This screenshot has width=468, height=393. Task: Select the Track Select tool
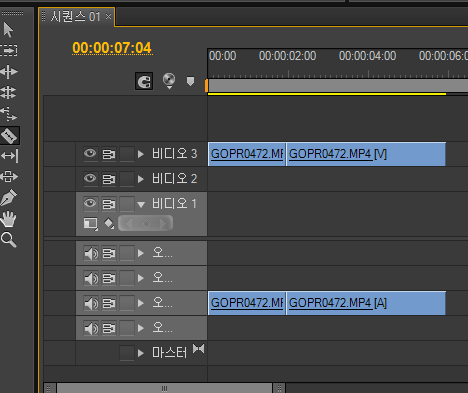pyautogui.click(x=9, y=50)
